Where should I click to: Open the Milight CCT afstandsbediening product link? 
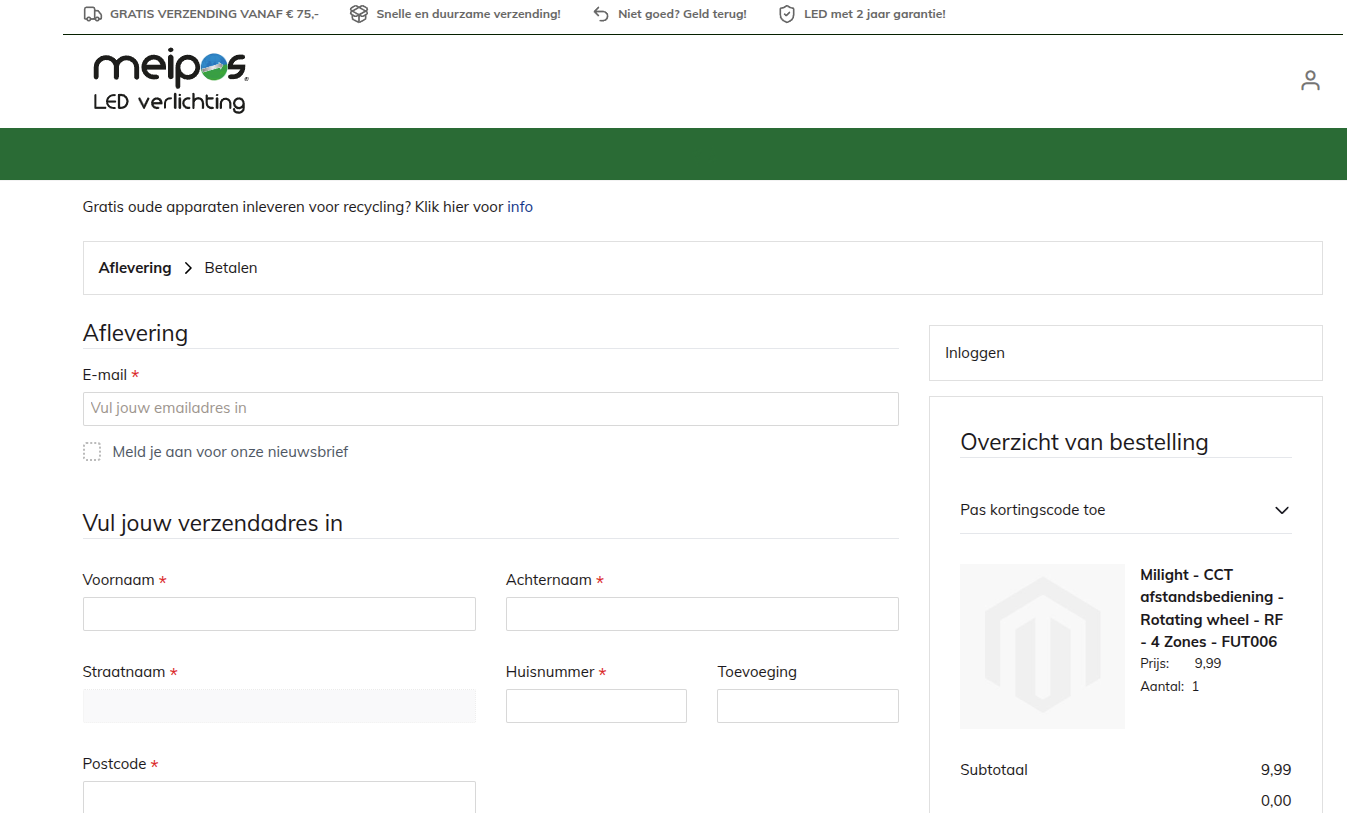click(1213, 597)
